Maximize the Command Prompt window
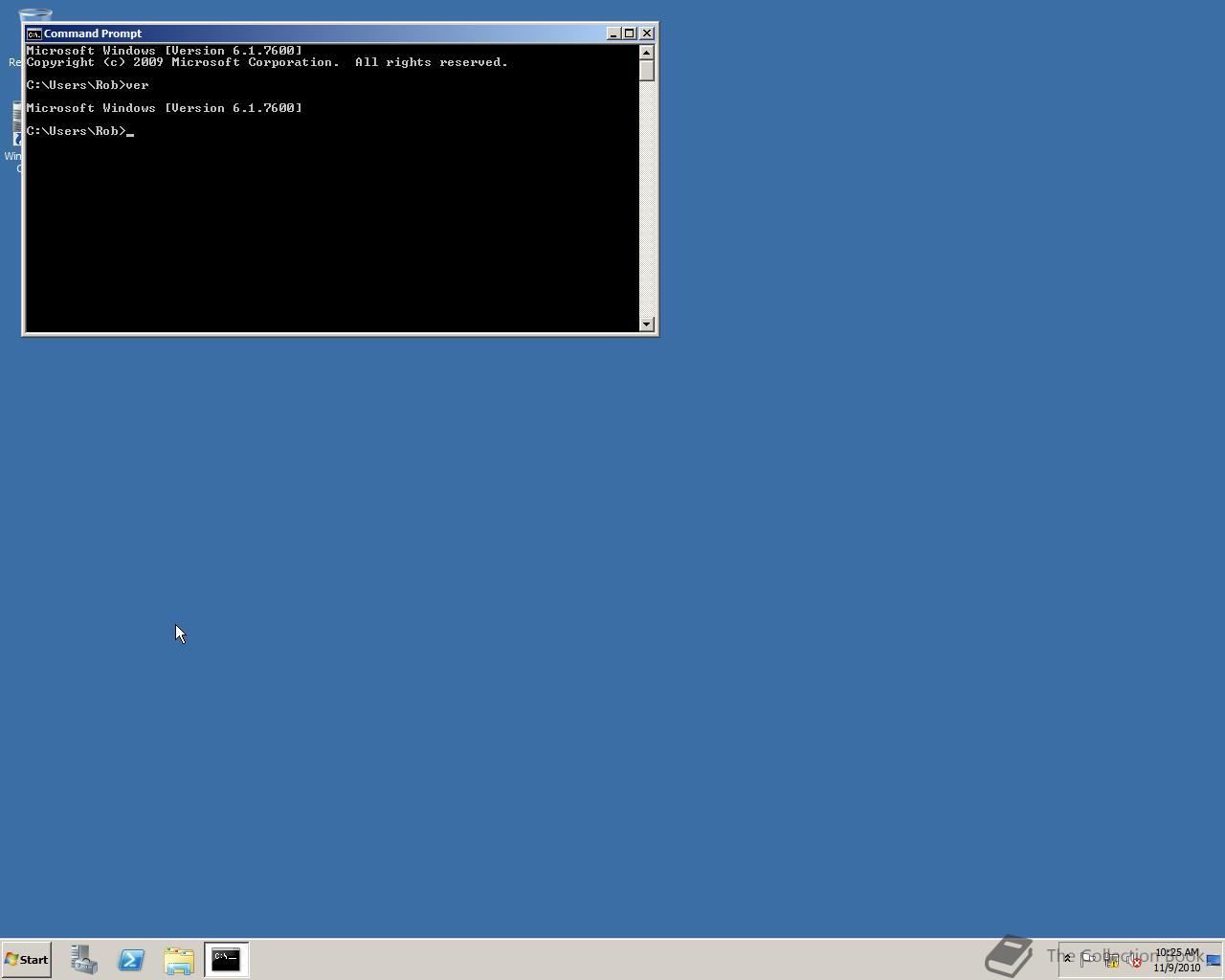 pos(629,33)
